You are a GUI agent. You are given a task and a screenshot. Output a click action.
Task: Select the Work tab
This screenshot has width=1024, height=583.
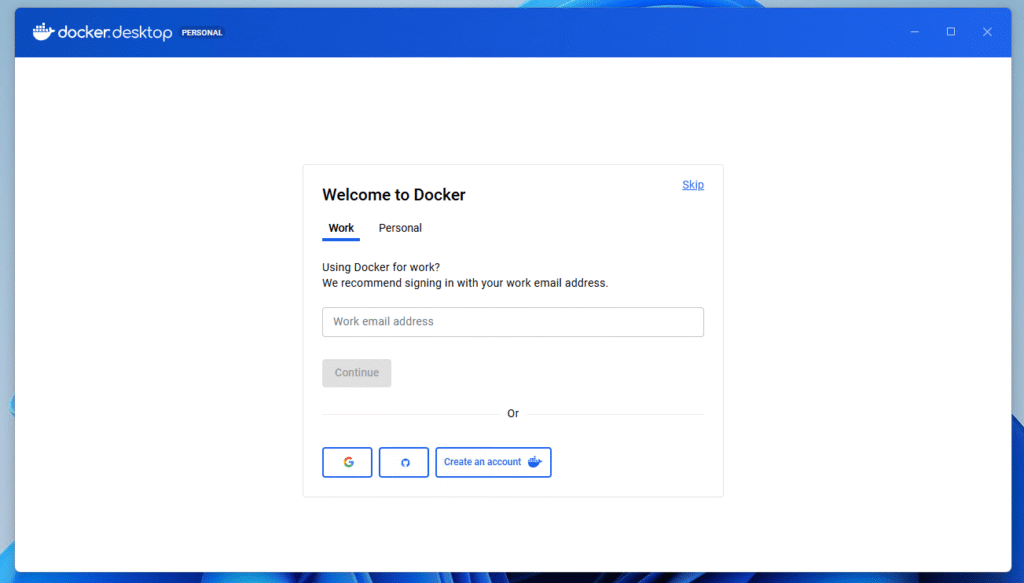[x=341, y=228]
